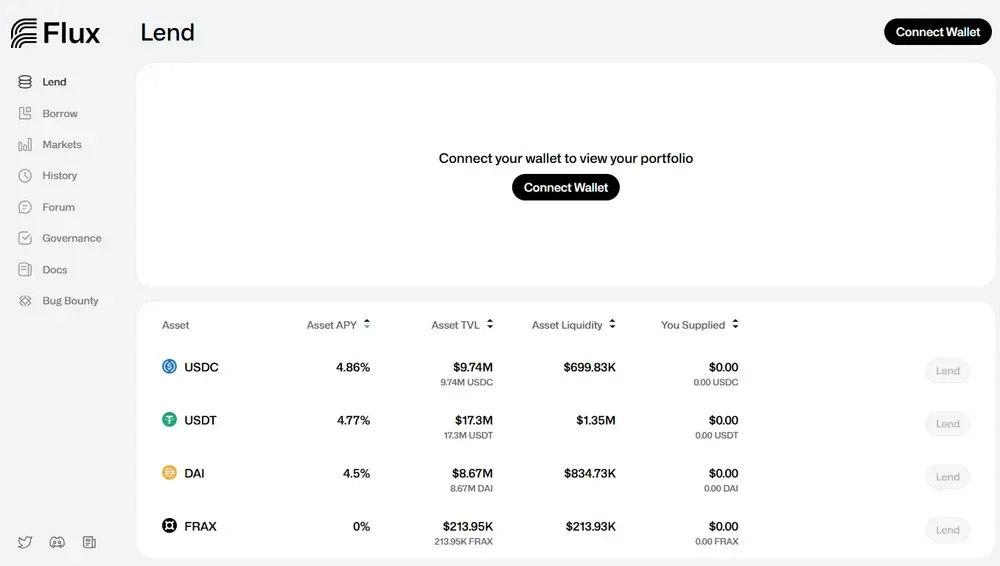The width and height of the screenshot is (1000, 566).
Task: Click the 4.5% APY value
Action: (x=357, y=473)
